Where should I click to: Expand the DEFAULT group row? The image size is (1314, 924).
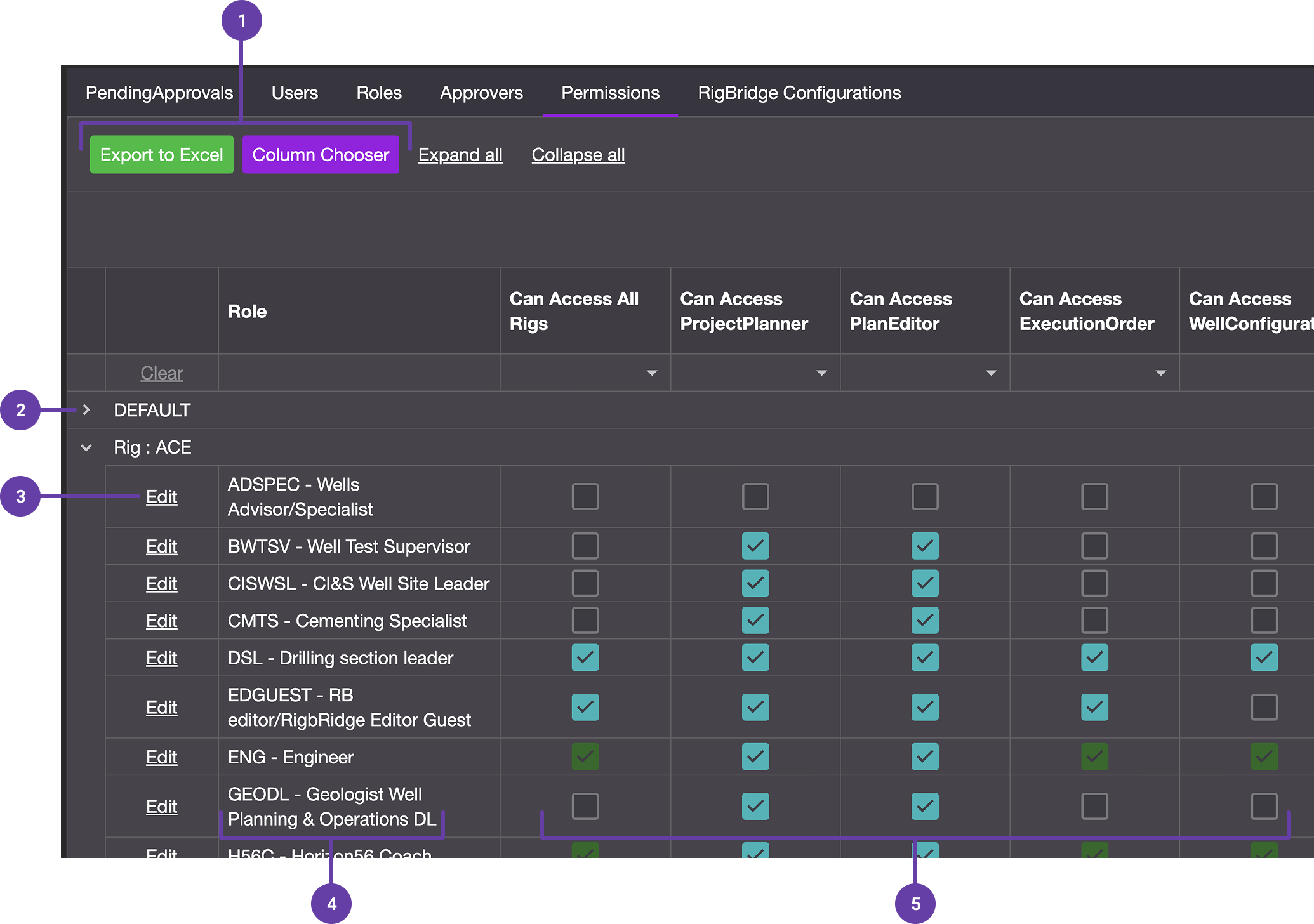coord(86,410)
